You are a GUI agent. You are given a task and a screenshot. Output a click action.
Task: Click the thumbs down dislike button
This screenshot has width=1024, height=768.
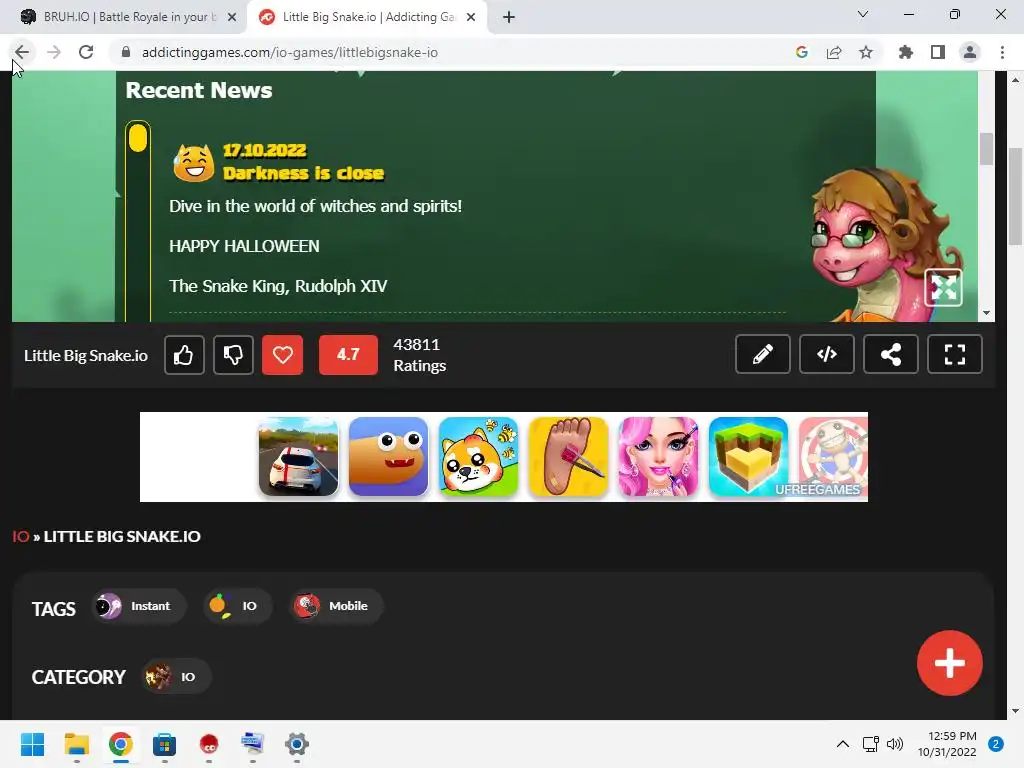[x=233, y=355]
